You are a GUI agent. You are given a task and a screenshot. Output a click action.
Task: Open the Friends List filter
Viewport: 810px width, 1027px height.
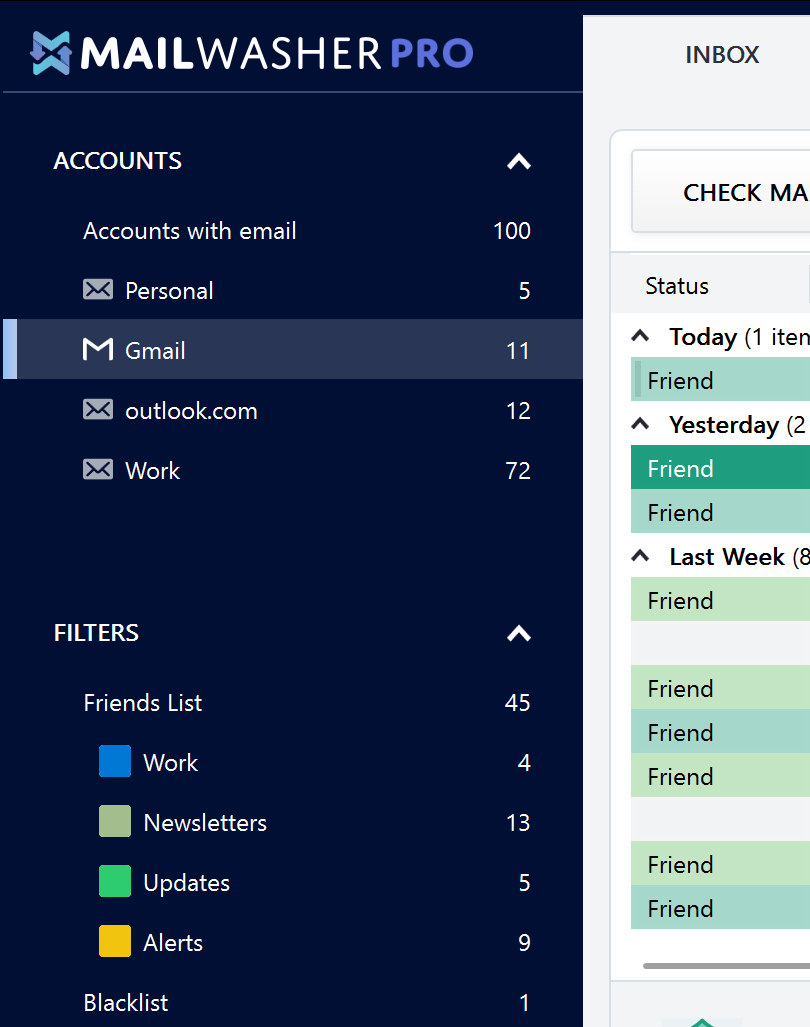point(293,703)
